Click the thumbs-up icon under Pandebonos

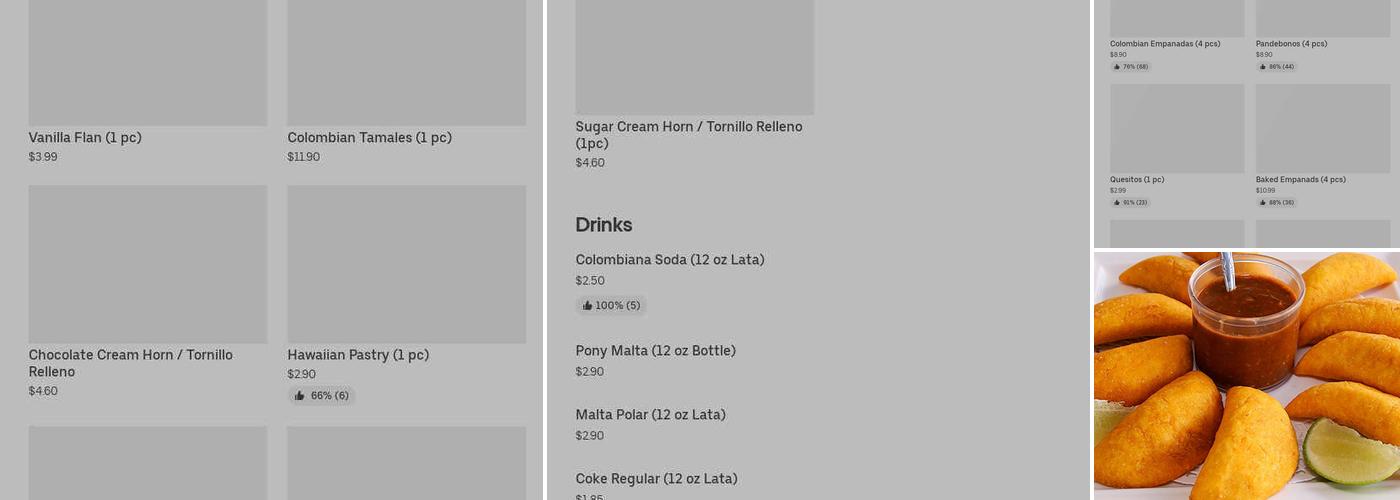1262,67
